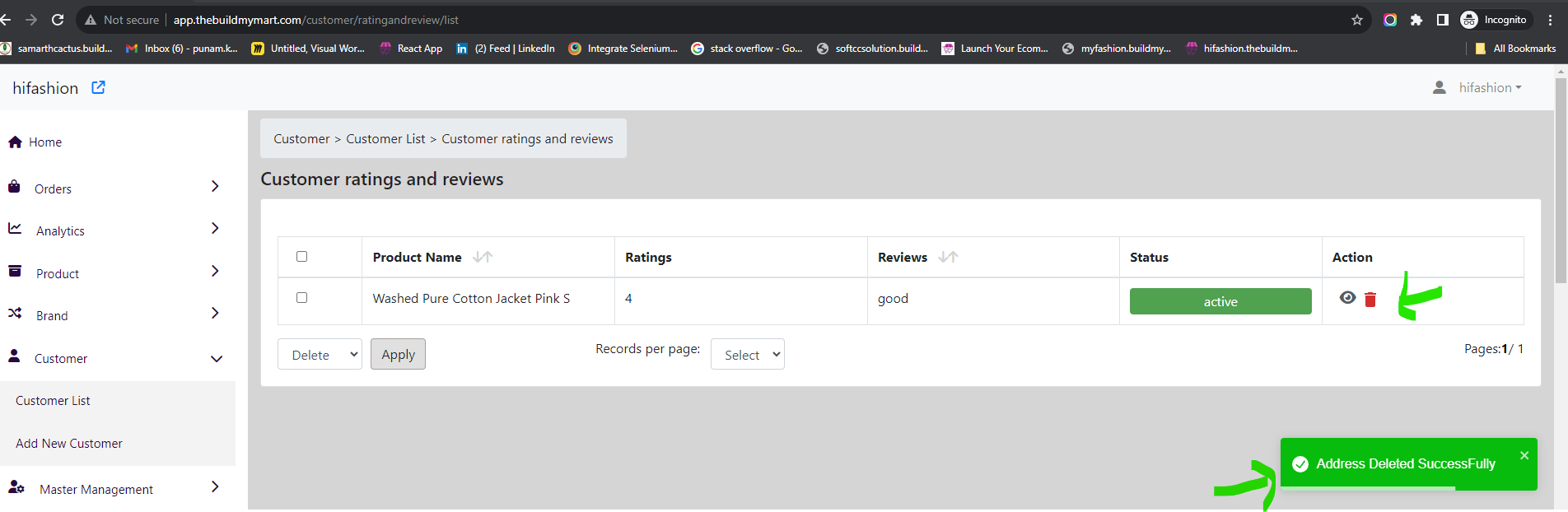Open the stack overflow bookmark
Screen dimensions: 1568x512
(x=747, y=49)
